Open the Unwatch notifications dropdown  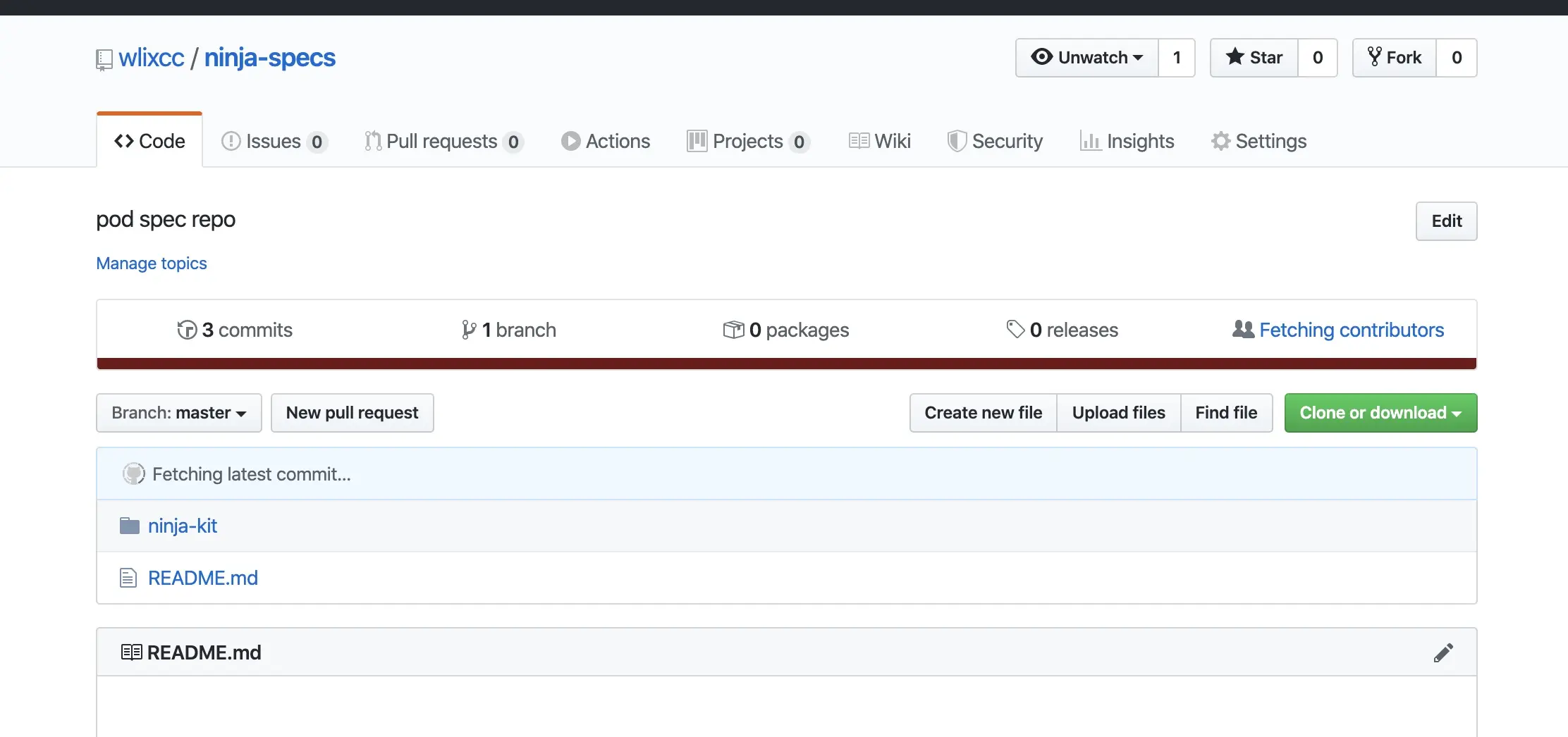pos(1087,58)
